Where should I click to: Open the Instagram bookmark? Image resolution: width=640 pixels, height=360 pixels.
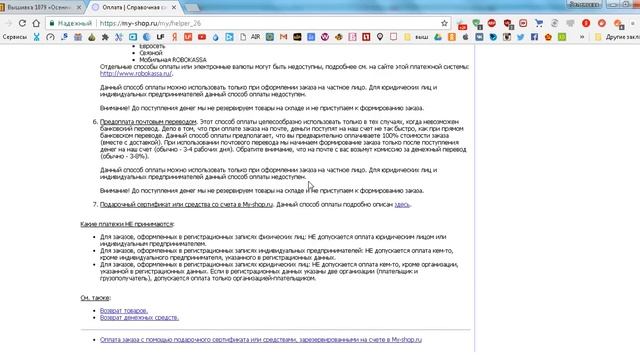coord(507,37)
